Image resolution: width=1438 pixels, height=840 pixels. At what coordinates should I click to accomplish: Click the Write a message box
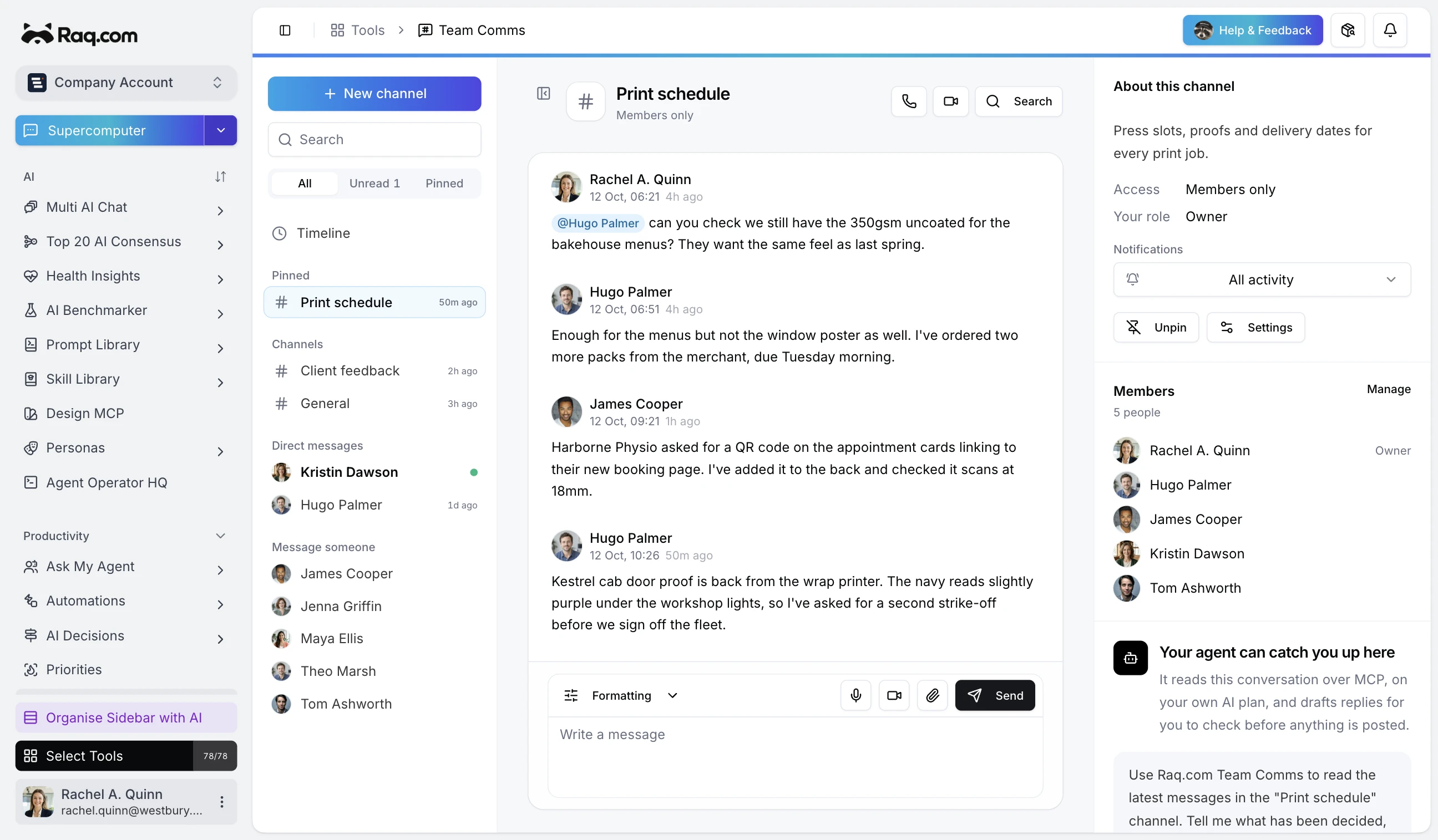coord(795,757)
